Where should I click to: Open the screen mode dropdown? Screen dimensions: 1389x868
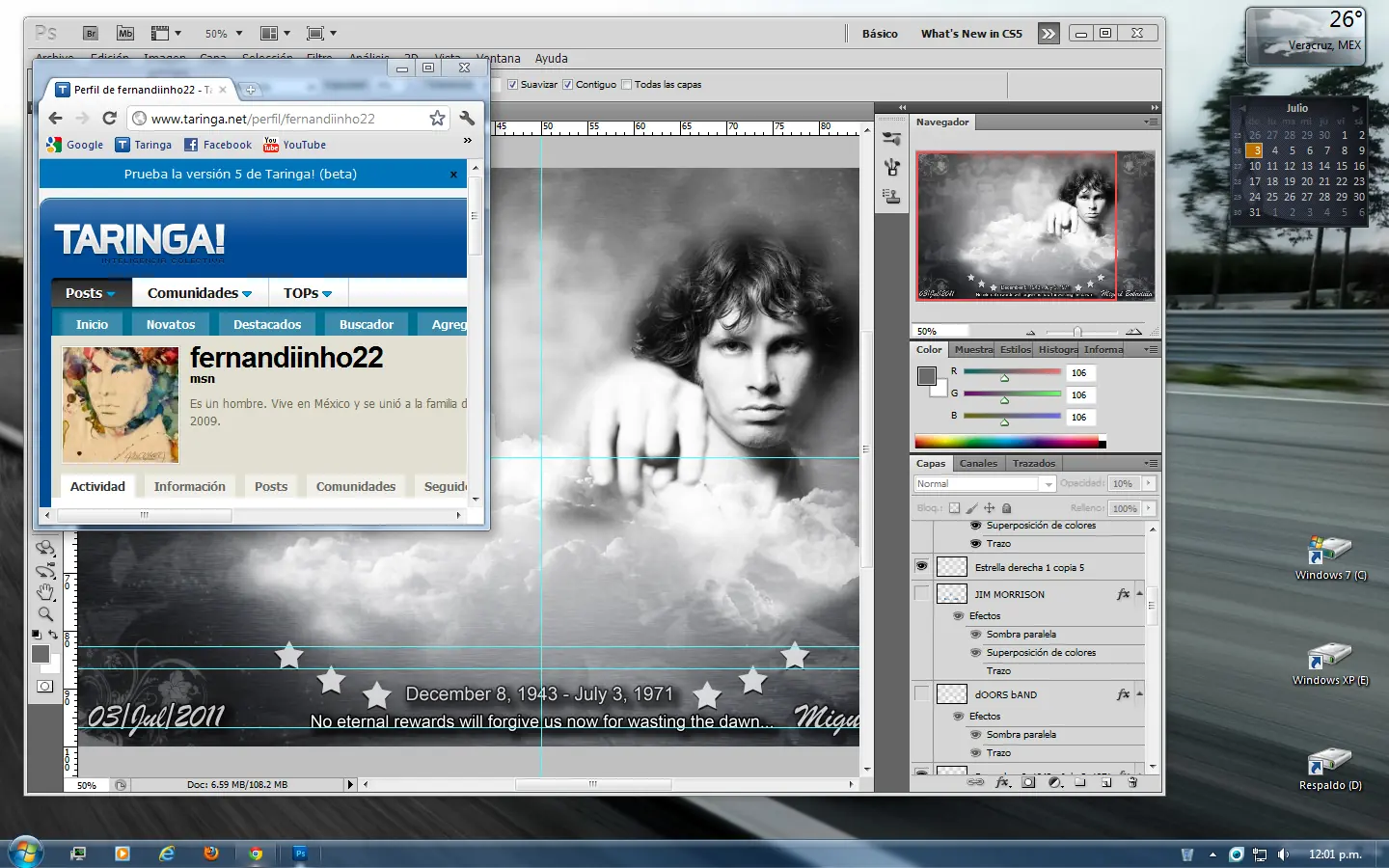point(321,33)
